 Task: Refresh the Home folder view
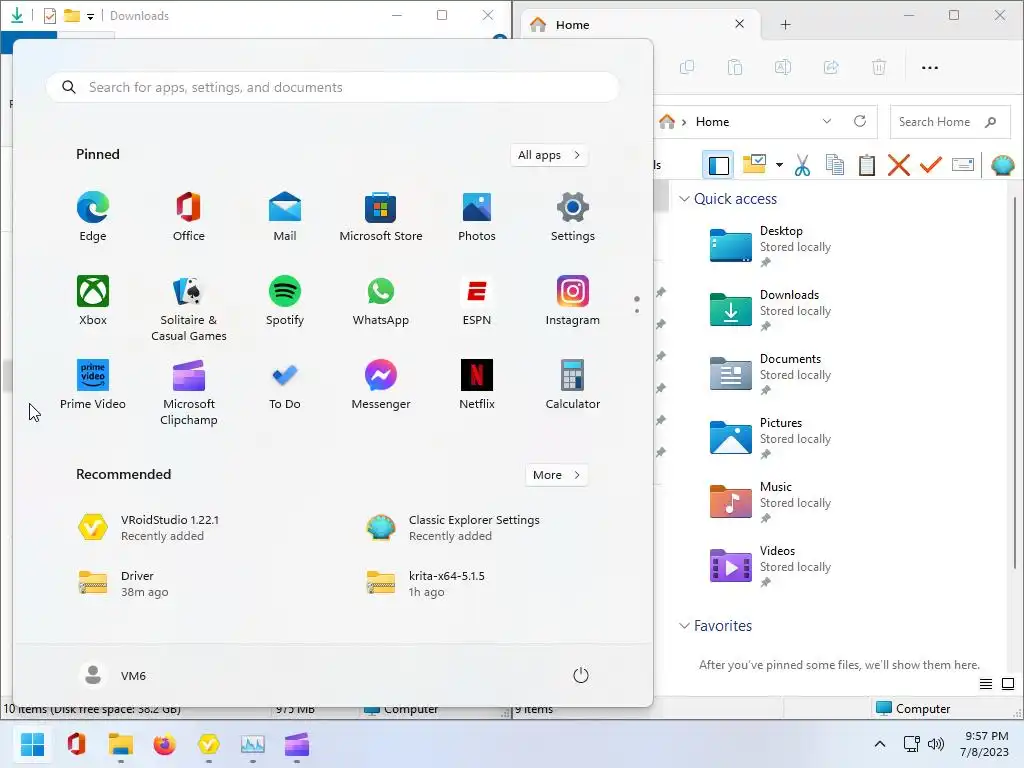860,121
